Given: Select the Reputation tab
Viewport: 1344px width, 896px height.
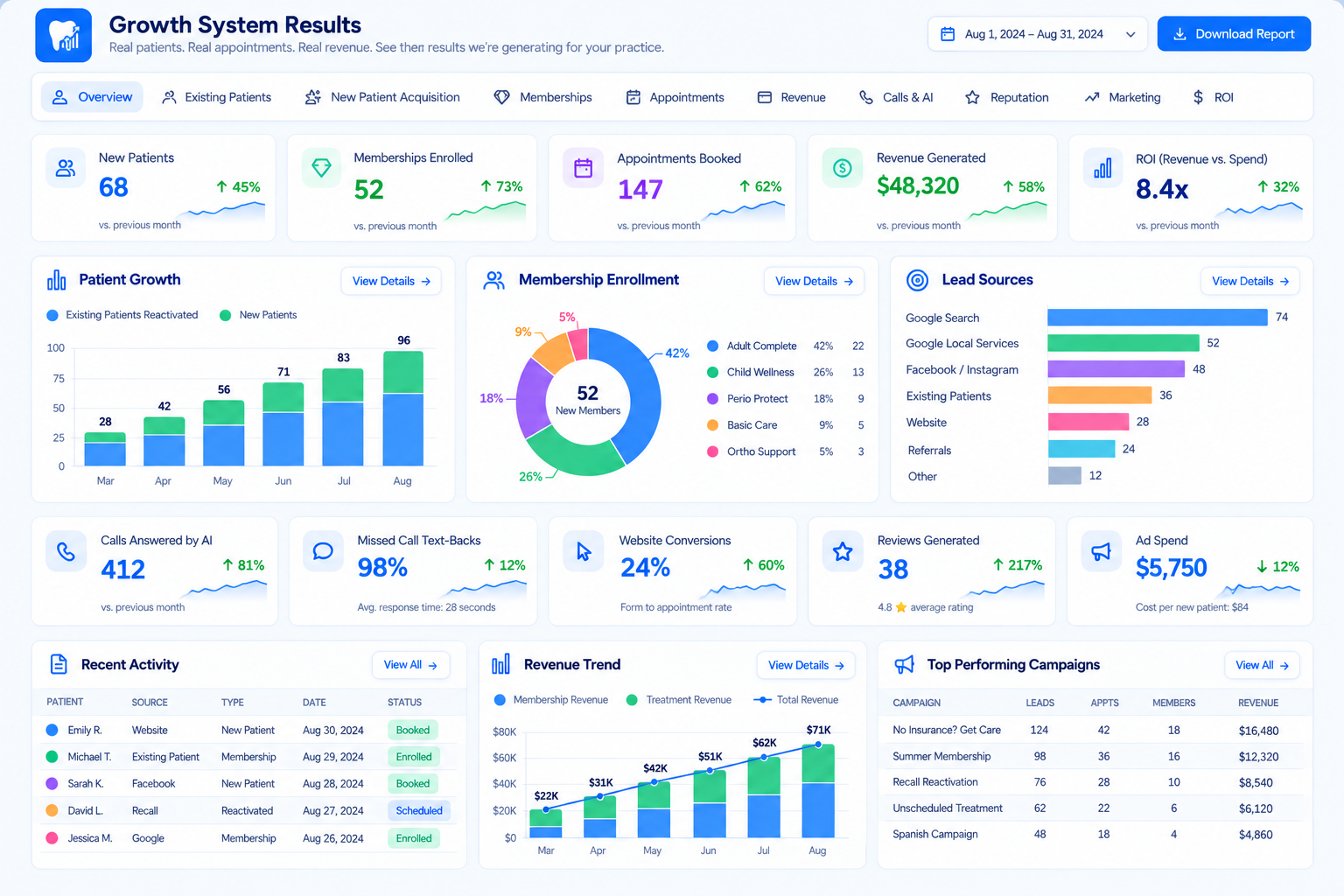Looking at the screenshot, I should point(1007,97).
